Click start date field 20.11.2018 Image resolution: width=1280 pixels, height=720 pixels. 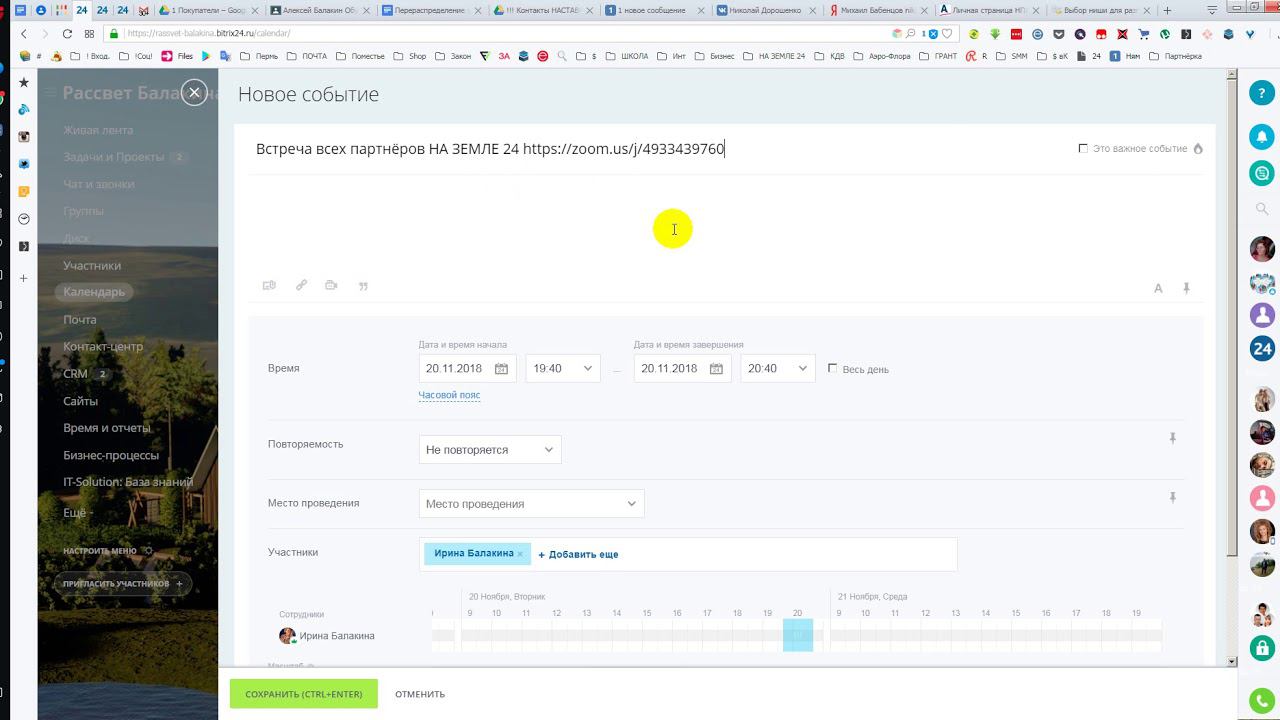467,368
